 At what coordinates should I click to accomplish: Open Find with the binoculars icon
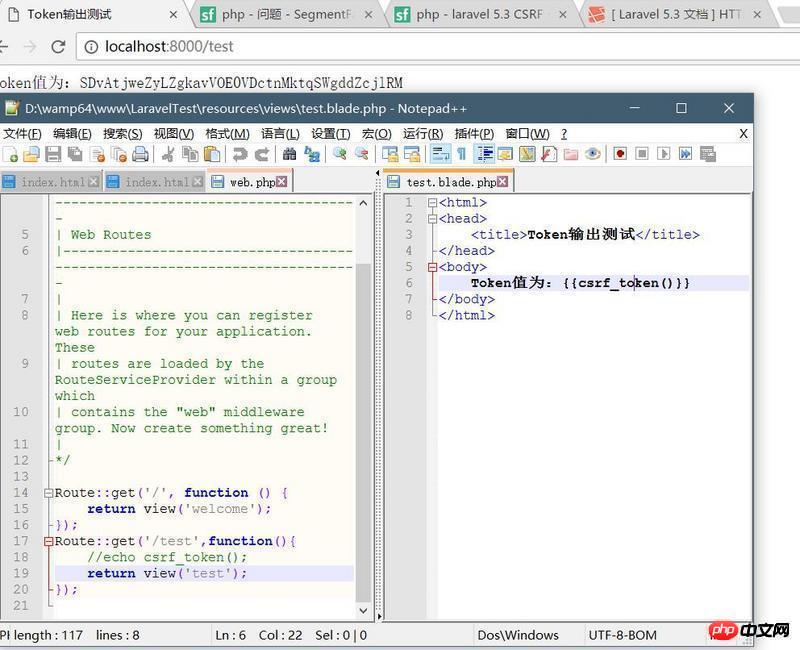click(290, 154)
